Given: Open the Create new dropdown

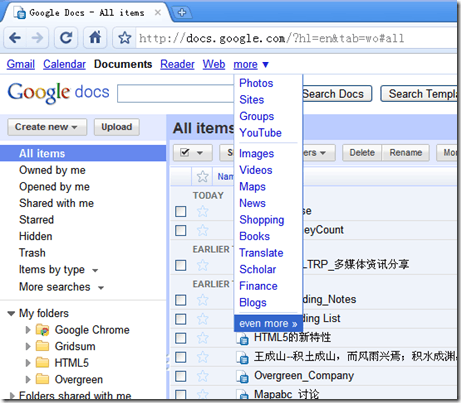Looking at the screenshot, I should coord(47,127).
